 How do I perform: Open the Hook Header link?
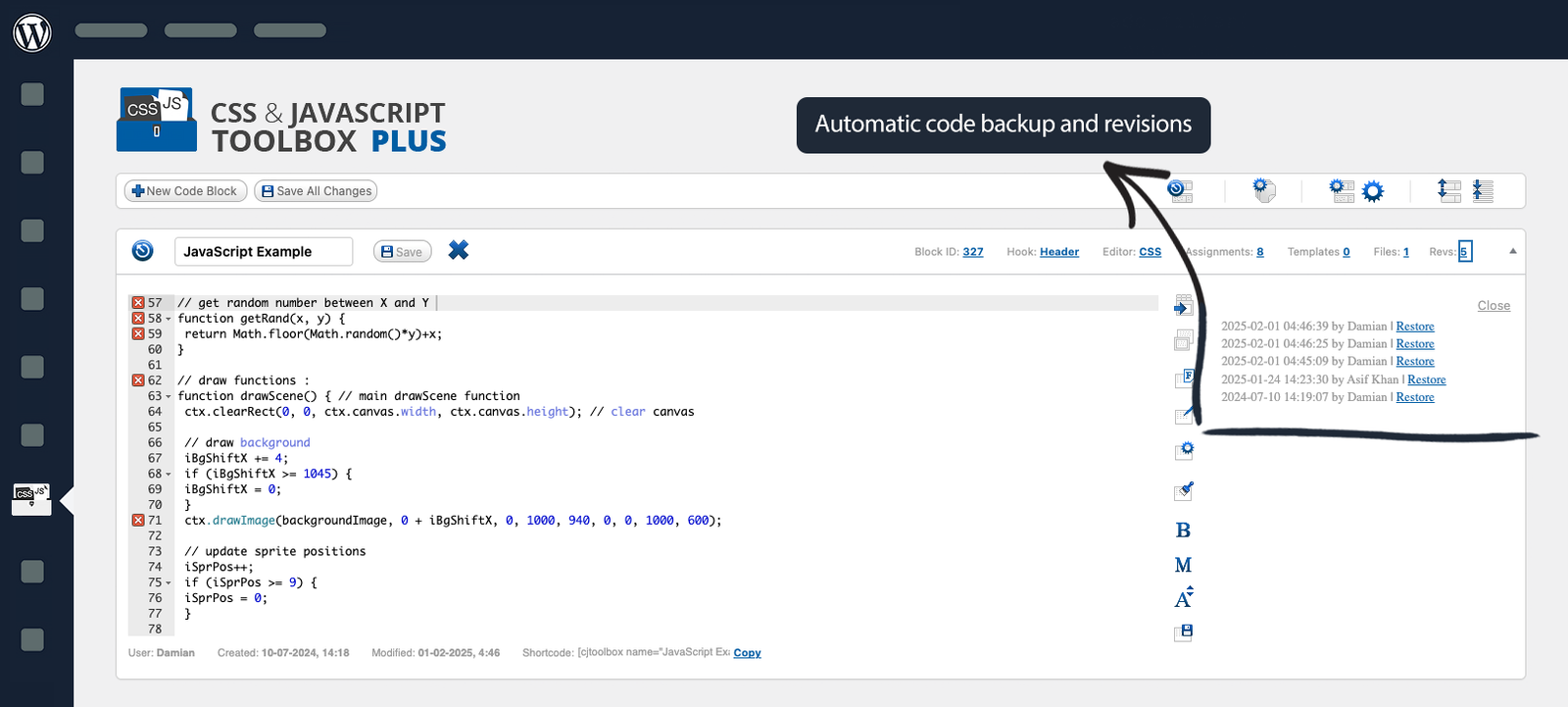pyautogui.click(x=1059, y=252)
